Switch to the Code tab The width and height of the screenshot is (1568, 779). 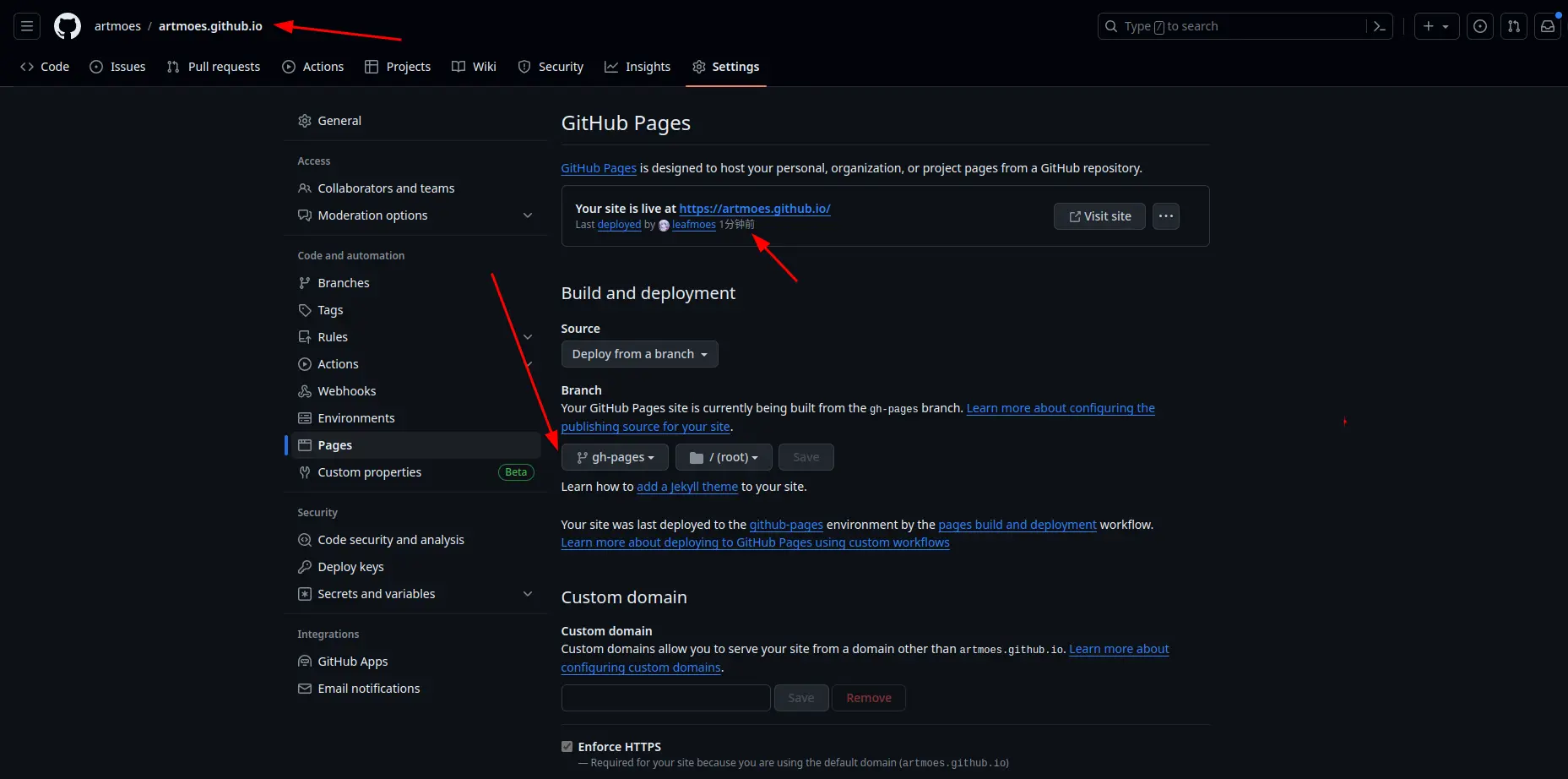[x=45, y=67]
